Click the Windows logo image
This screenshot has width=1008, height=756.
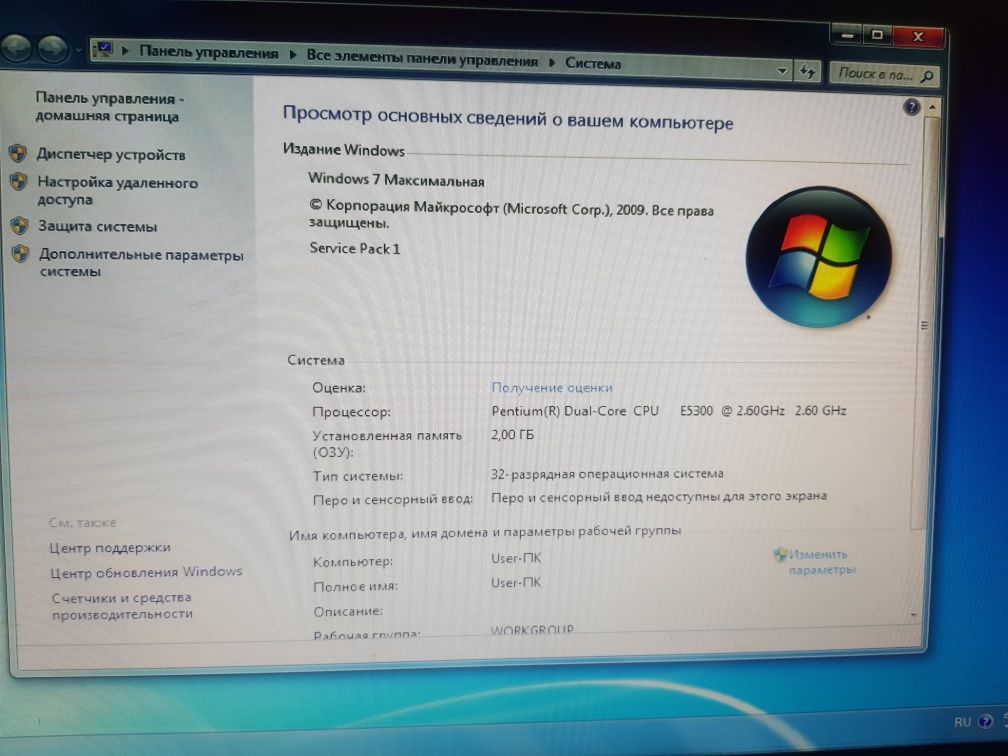click(818, 256)
